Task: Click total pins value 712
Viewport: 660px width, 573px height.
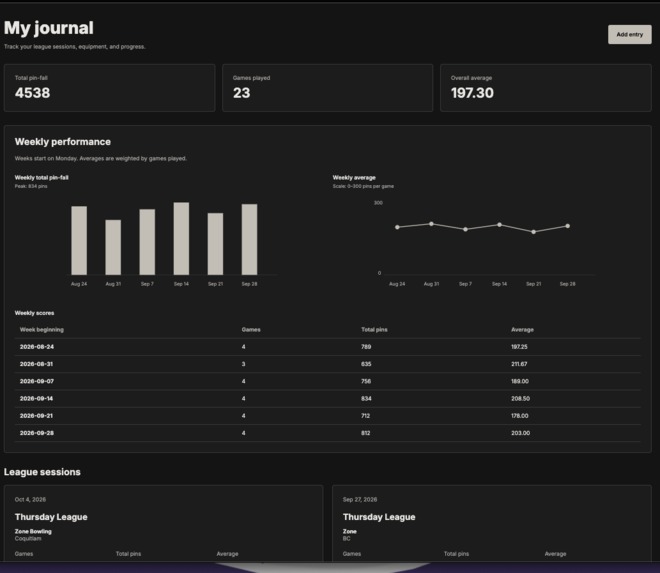Action: 365,416
